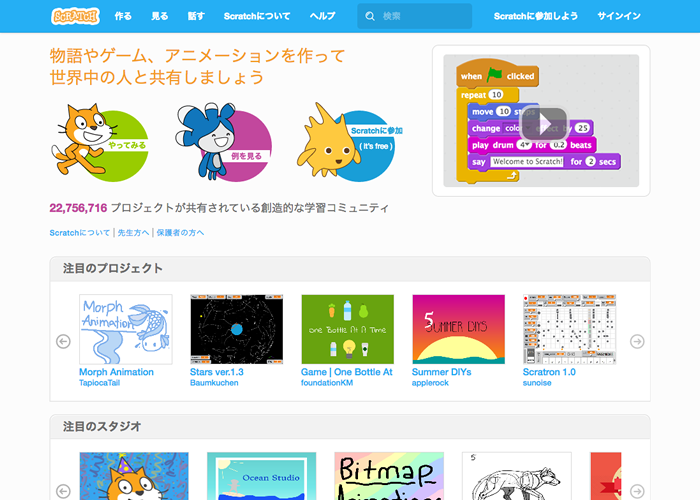The image size is (700, 500).
Task: Click サインイン to sign in
Action: (x=619, y=16)
